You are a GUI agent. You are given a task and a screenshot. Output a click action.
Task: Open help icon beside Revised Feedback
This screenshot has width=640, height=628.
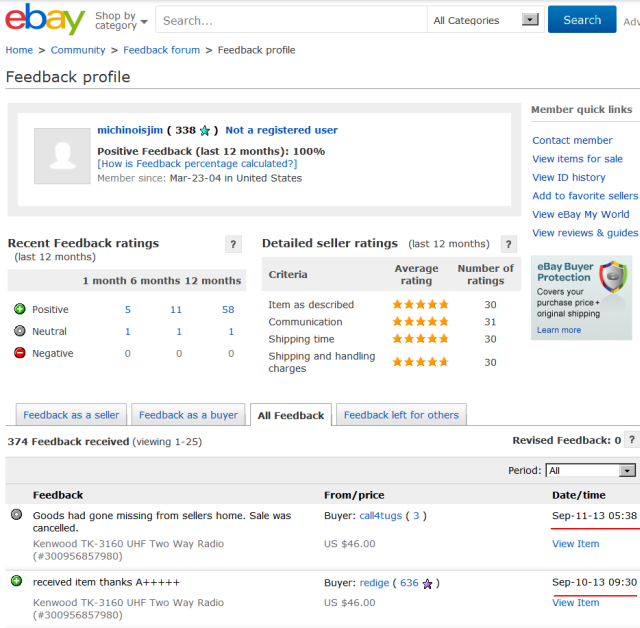click(x=633, y=440)
